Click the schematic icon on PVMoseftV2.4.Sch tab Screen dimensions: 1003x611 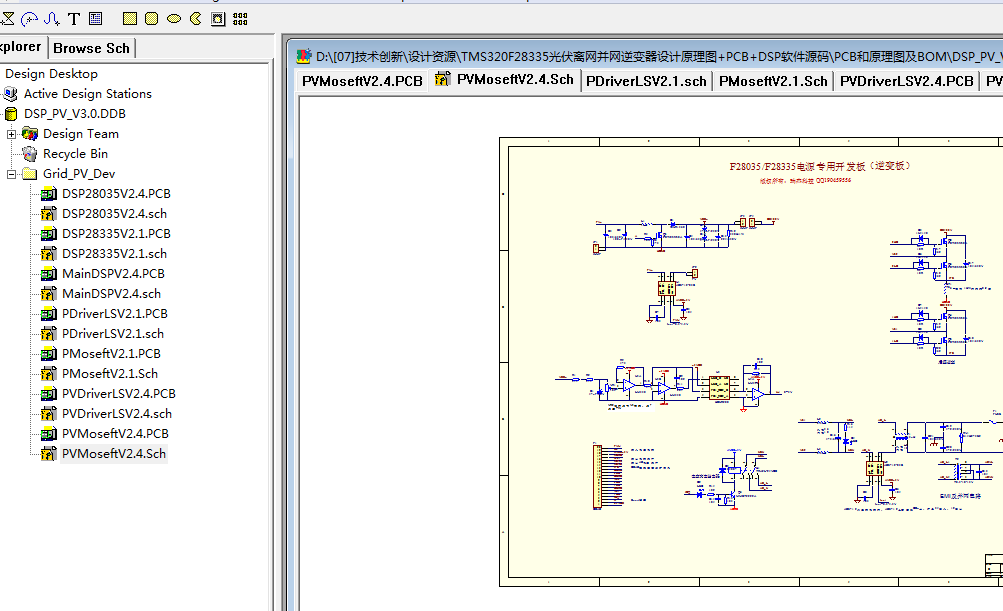442,79
